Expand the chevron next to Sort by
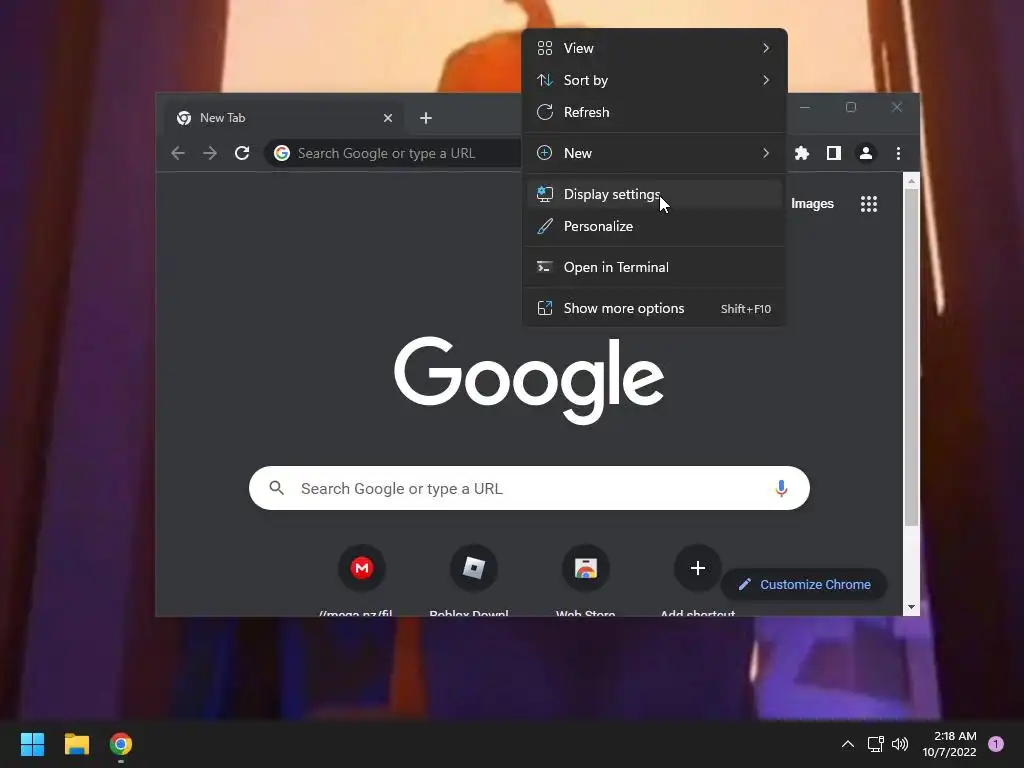 [766, 80]
